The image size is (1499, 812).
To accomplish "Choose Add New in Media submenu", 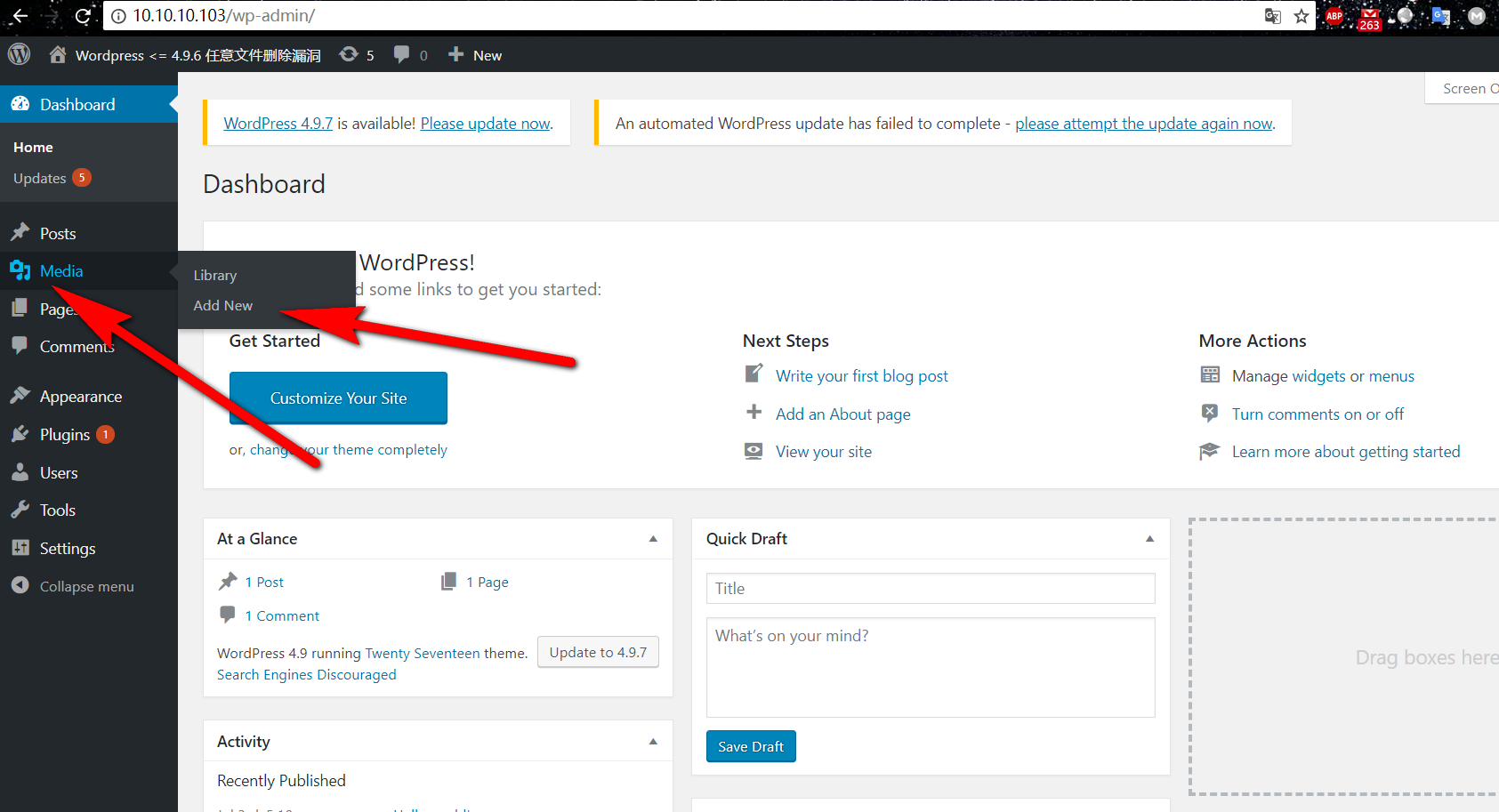I will tap(223, 305).
